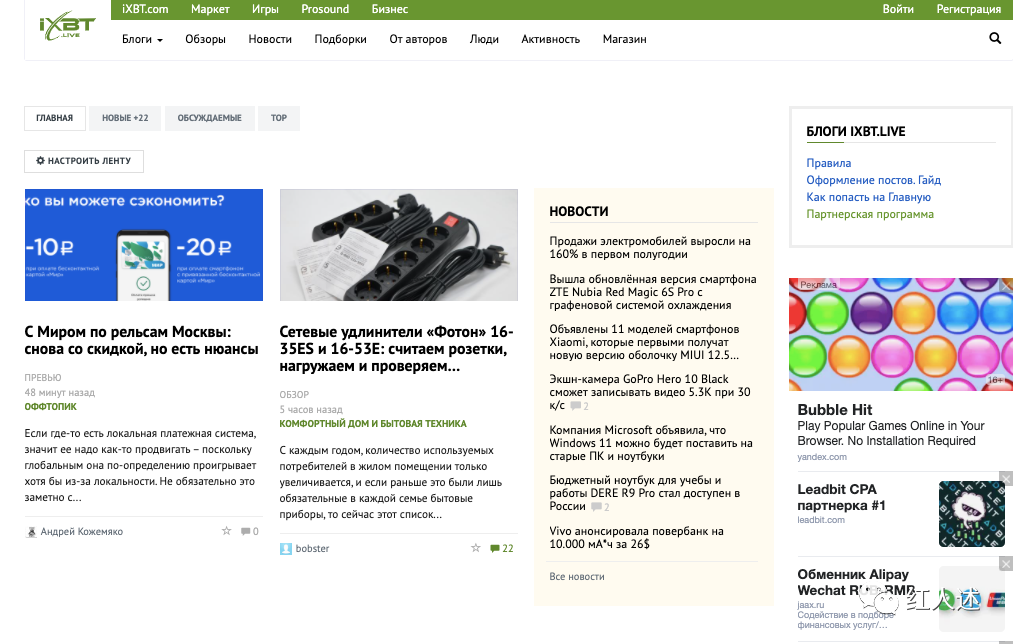Click iXBT.com in top green bar

tap(145, 9)
